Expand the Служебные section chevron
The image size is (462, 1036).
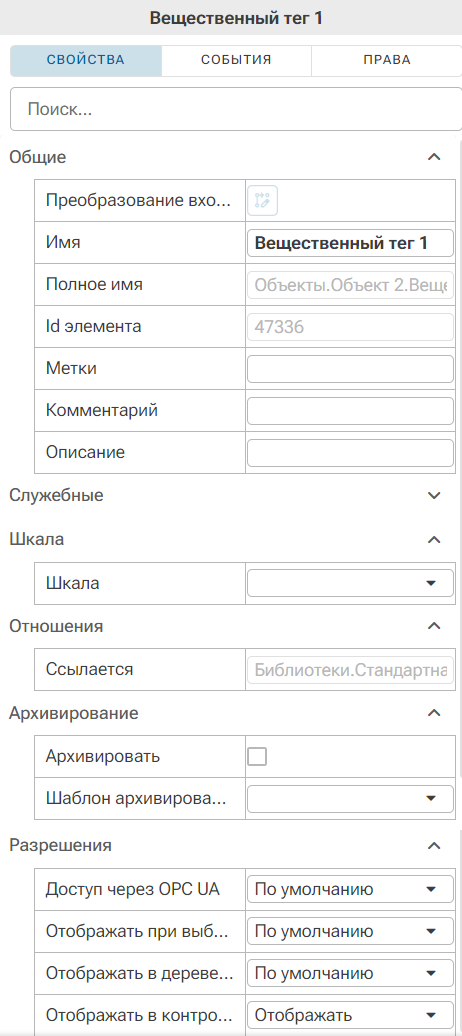click(434, 496)
